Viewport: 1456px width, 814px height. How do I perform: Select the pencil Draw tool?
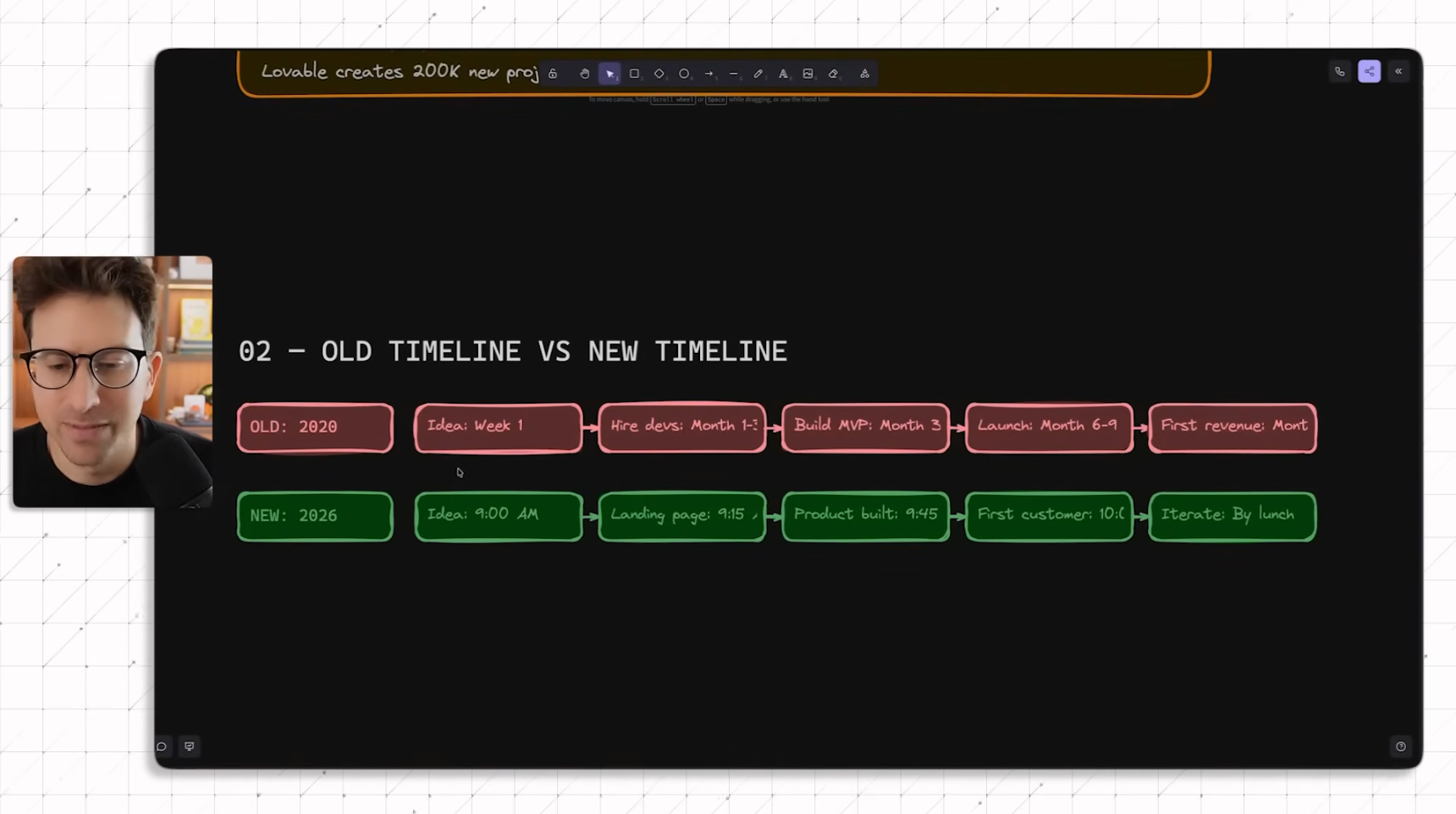coord(758,74)
